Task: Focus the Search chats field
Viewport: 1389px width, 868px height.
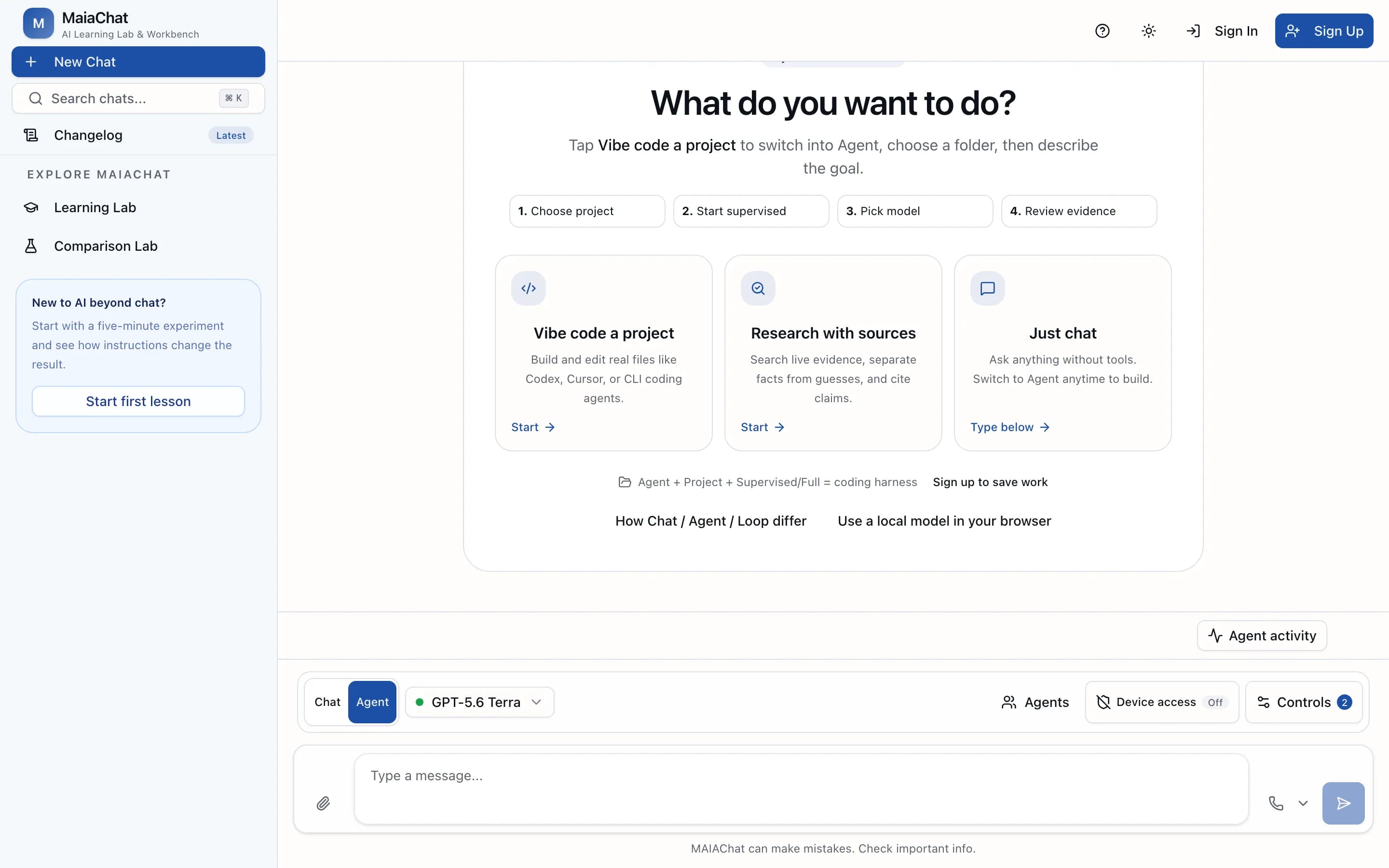Action: point(138,98)
